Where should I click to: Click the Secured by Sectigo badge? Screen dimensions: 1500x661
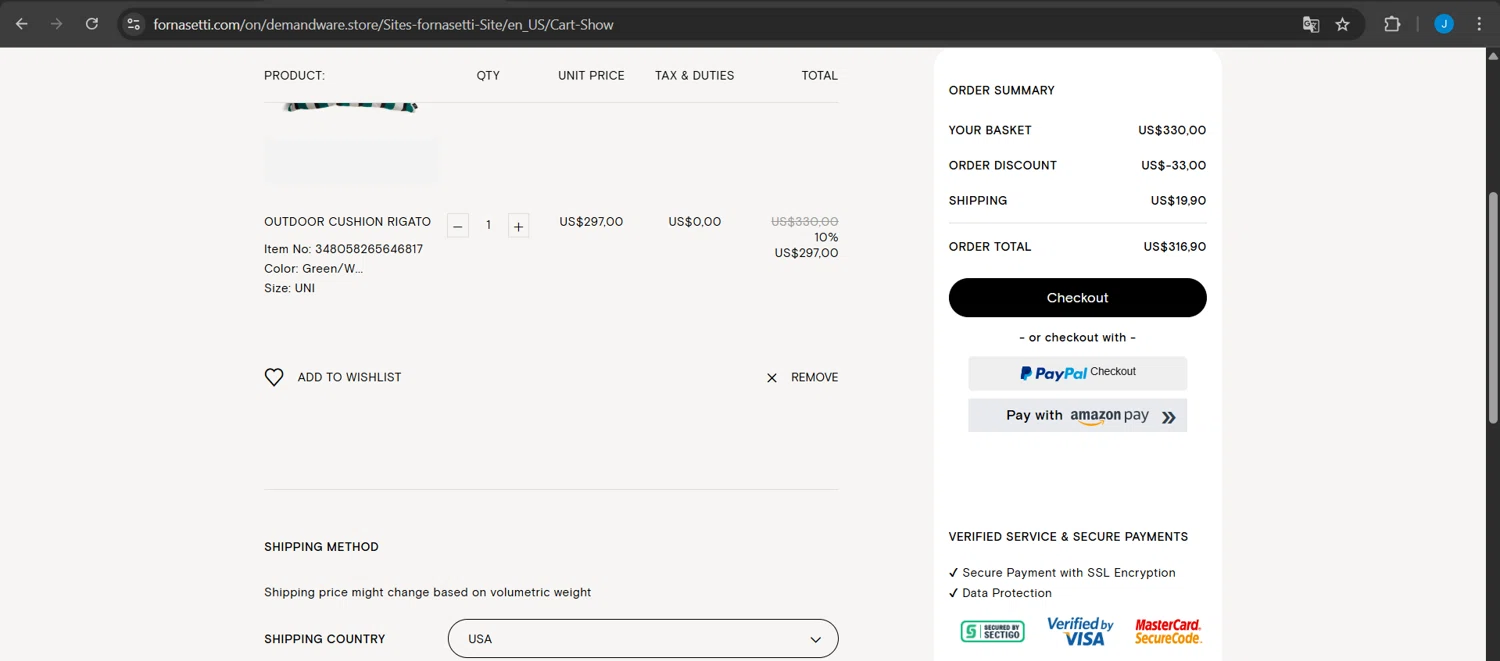tap(992, 631)
